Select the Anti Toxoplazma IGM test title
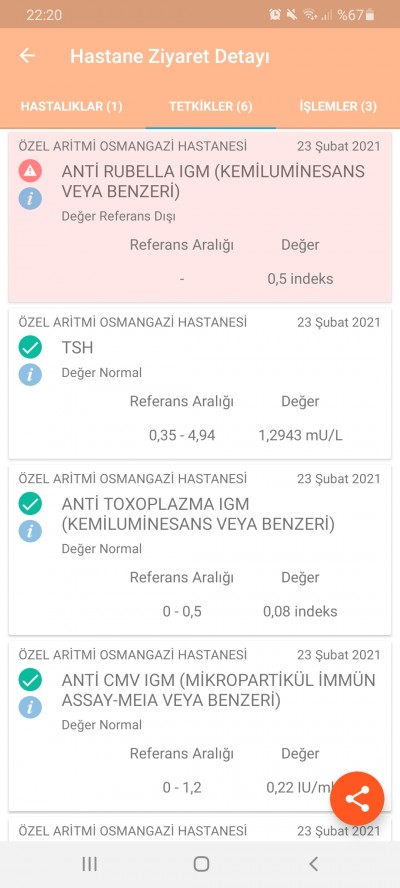Screen dimensions: 400x888 coord(198,514)
